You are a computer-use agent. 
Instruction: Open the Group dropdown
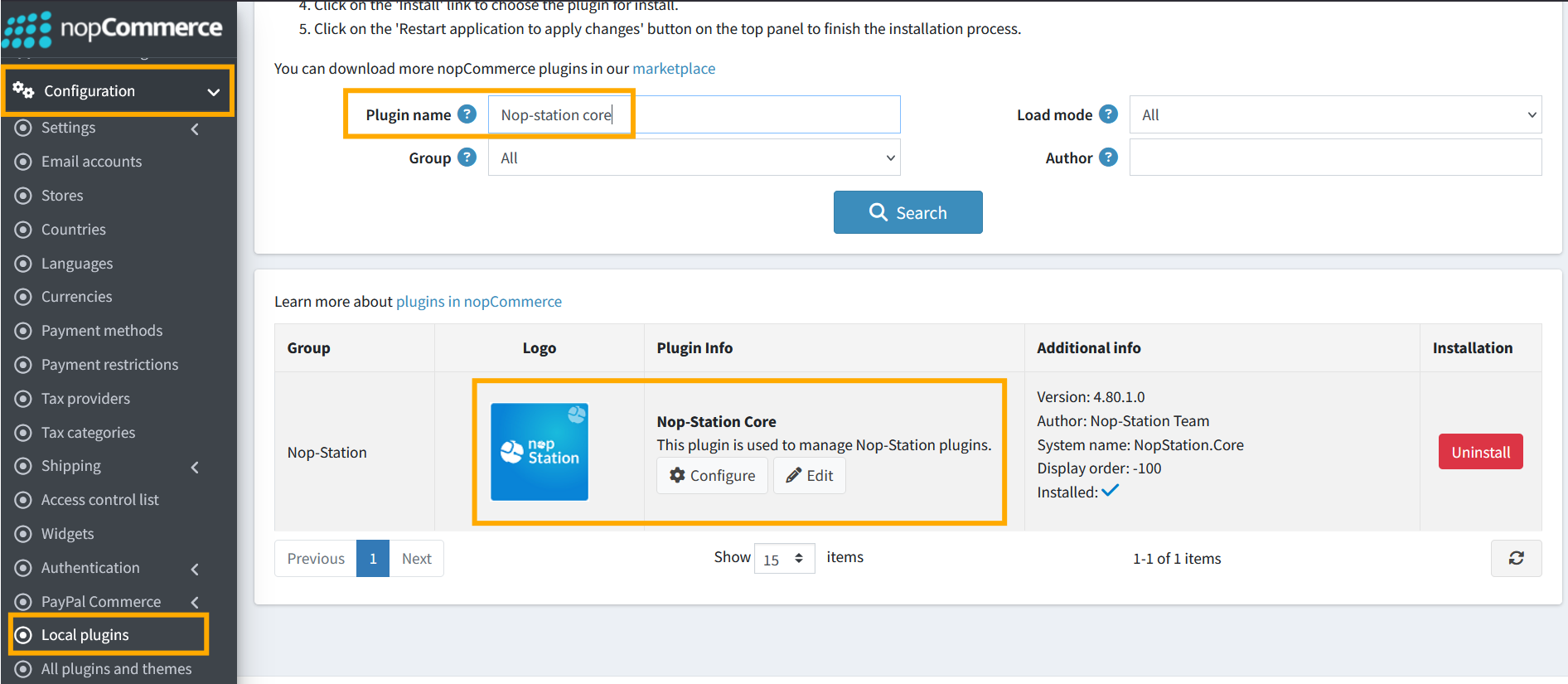[694, 158]
